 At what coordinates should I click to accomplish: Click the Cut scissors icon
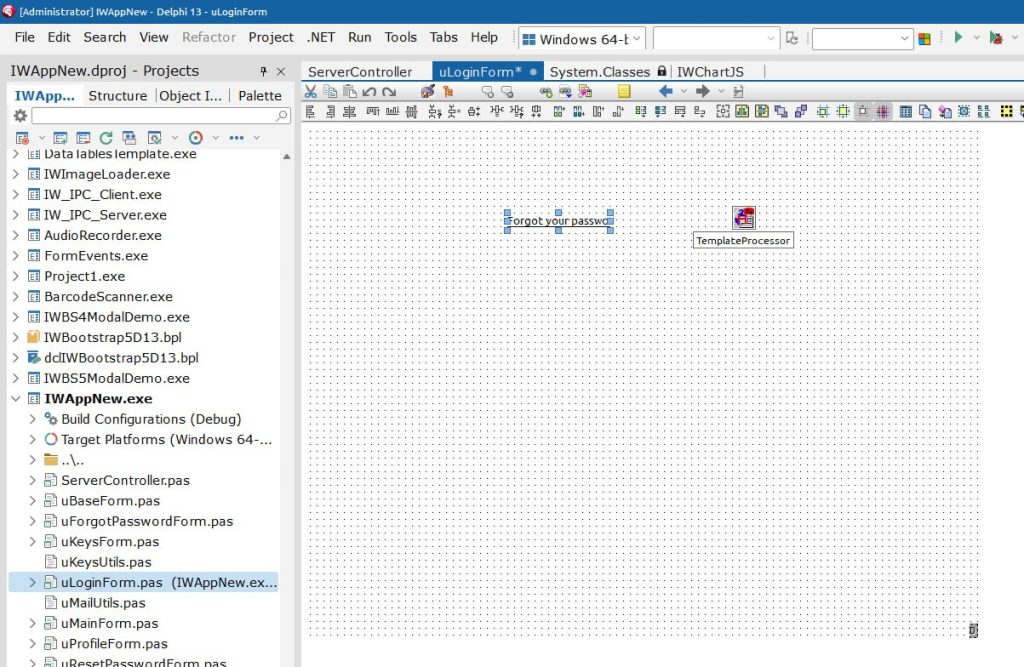(x=311, y=91)
